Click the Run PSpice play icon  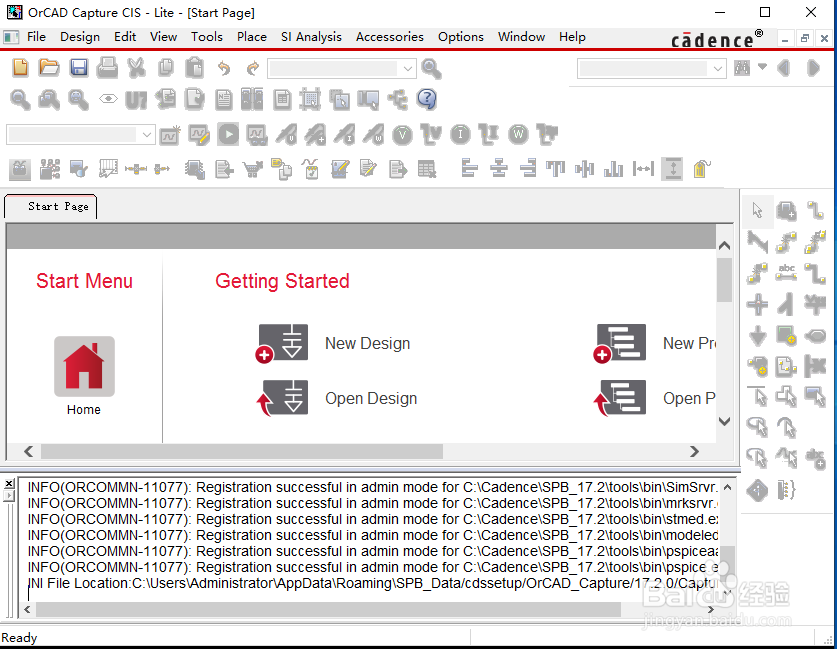point(228,134)
